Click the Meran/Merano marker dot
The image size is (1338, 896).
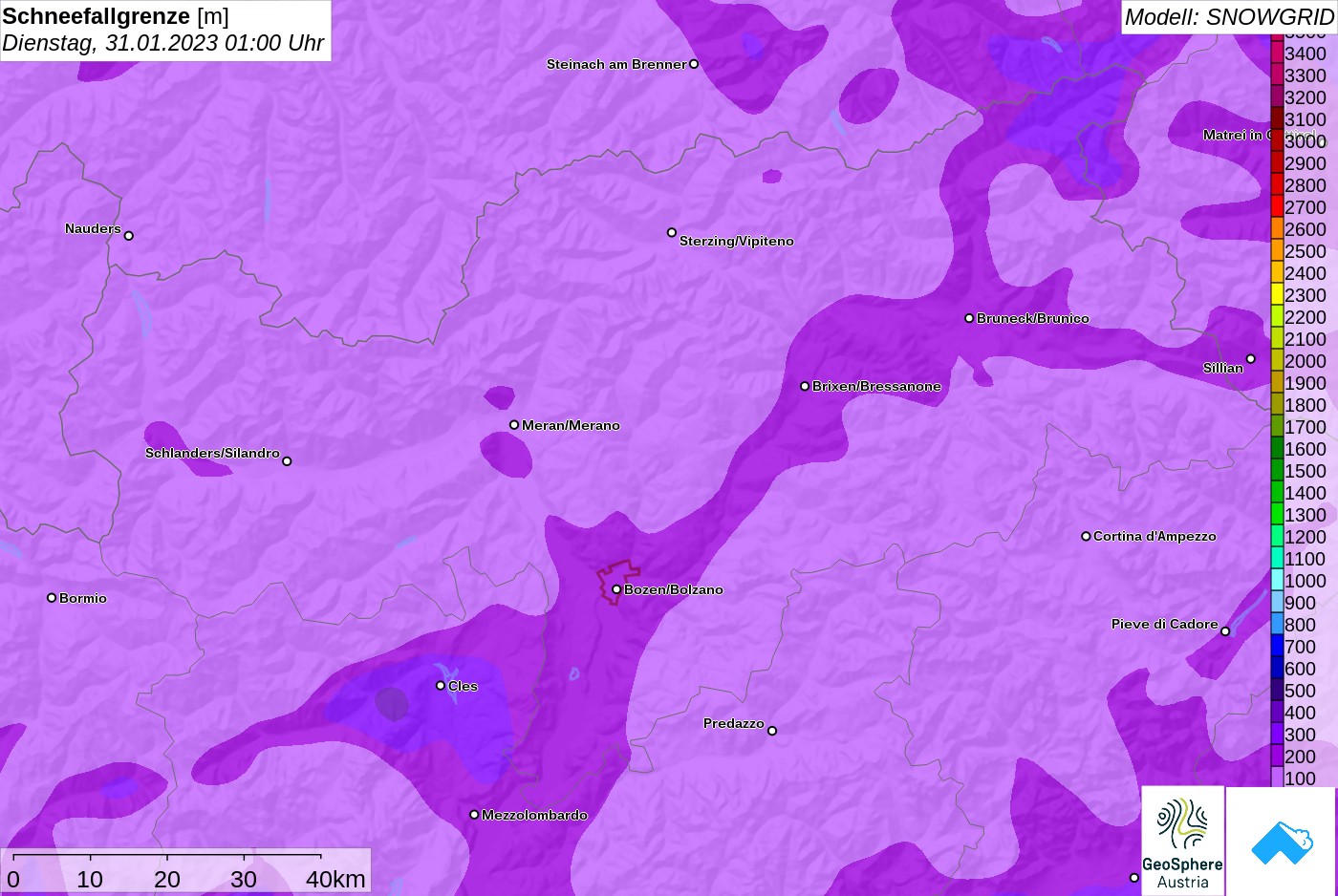pos(514,425)
